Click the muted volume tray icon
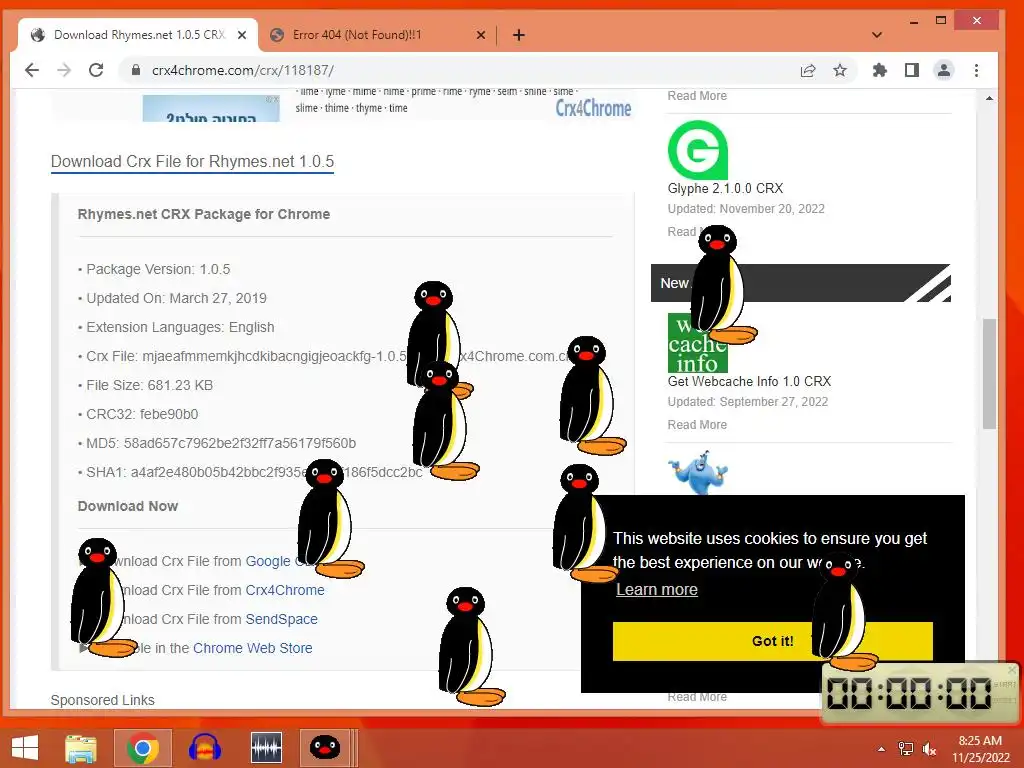 click(x=929, y=749)
